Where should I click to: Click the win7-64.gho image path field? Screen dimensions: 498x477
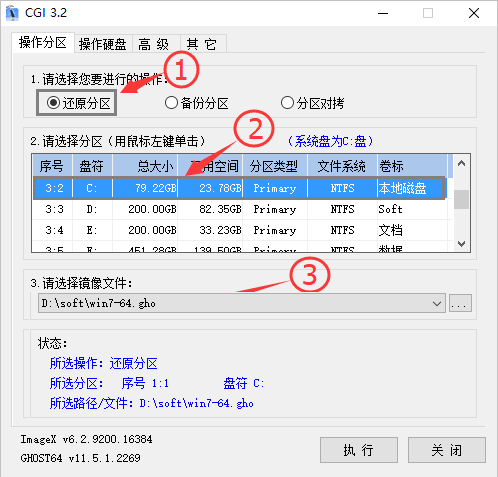(x=234, y=303)
